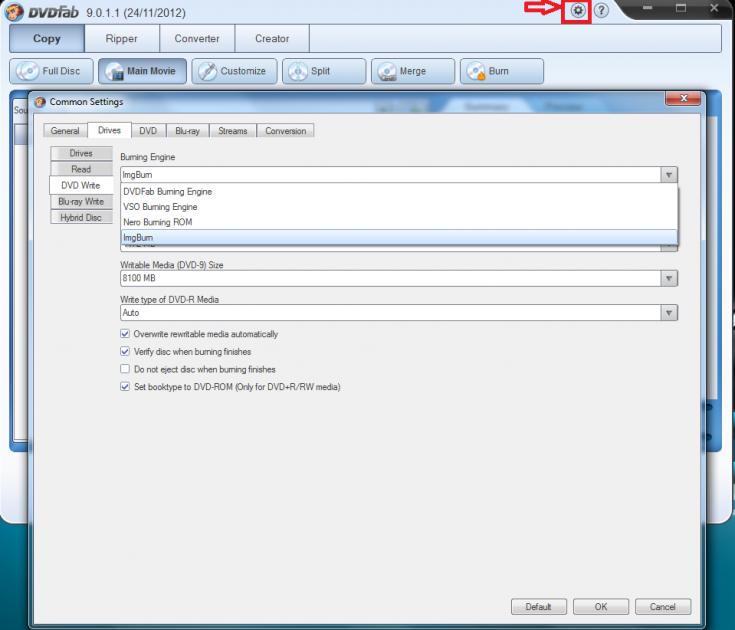Confirm settings with the OK button

click(600, 607)
